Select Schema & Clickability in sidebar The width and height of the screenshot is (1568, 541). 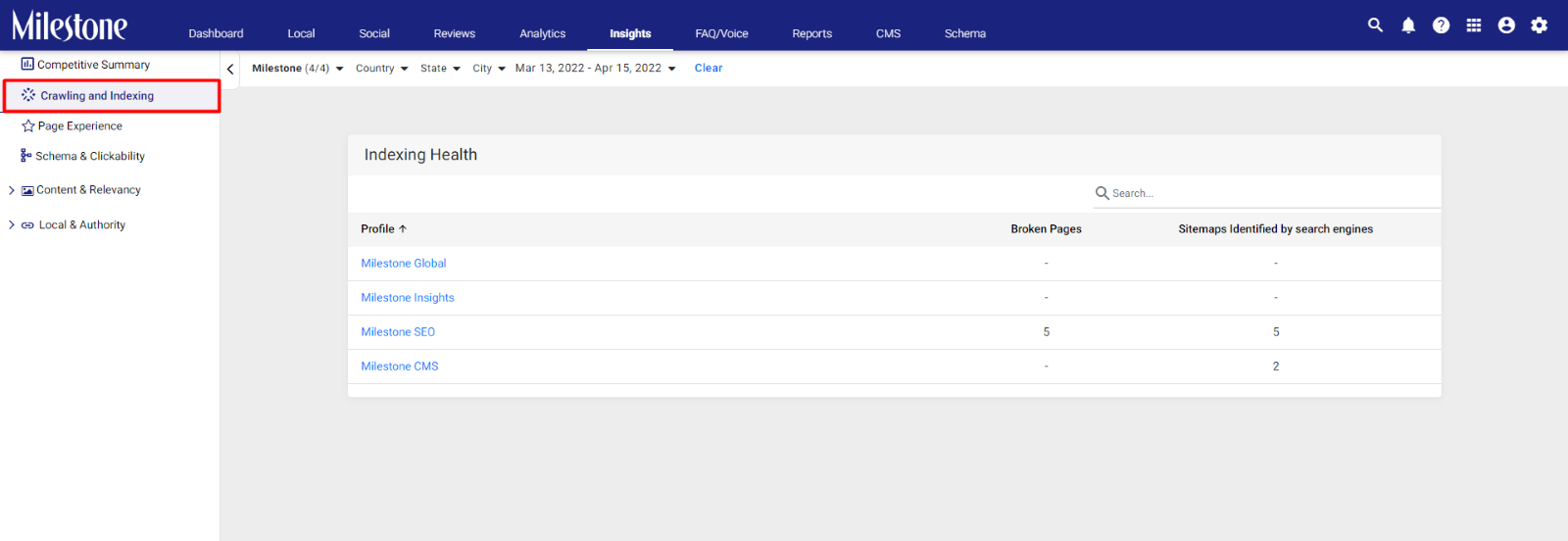coord(90,157)
